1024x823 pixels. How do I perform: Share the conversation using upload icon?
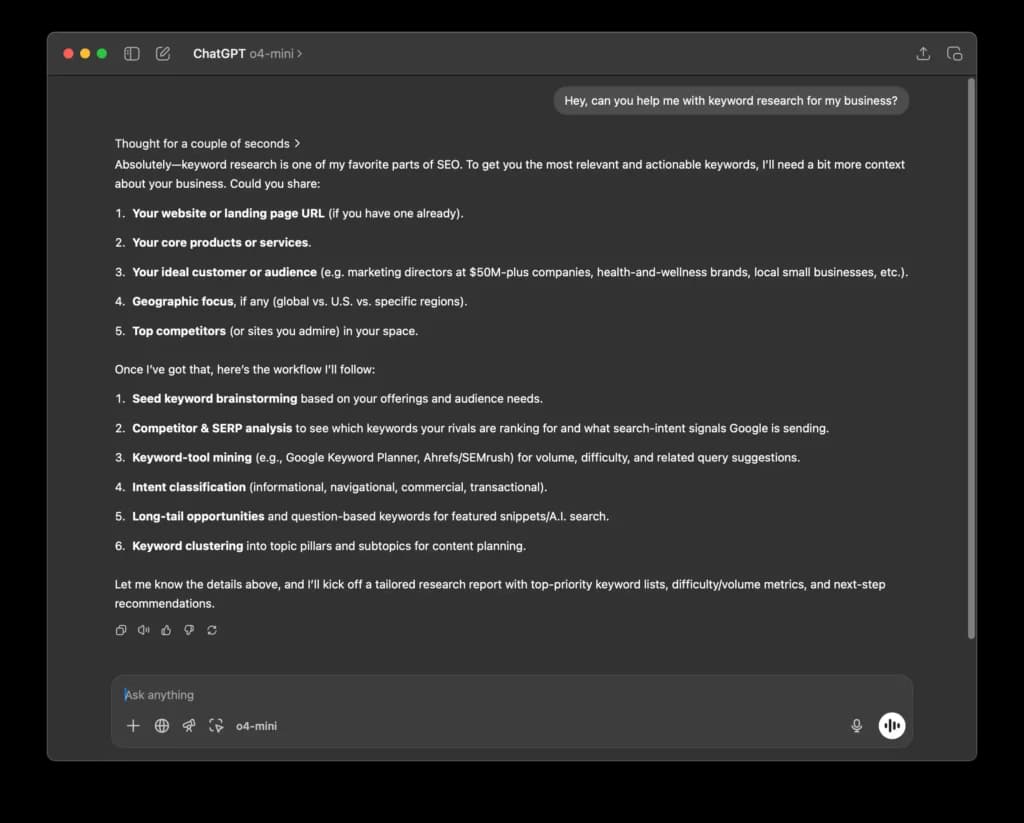click(x=923, y=54)
